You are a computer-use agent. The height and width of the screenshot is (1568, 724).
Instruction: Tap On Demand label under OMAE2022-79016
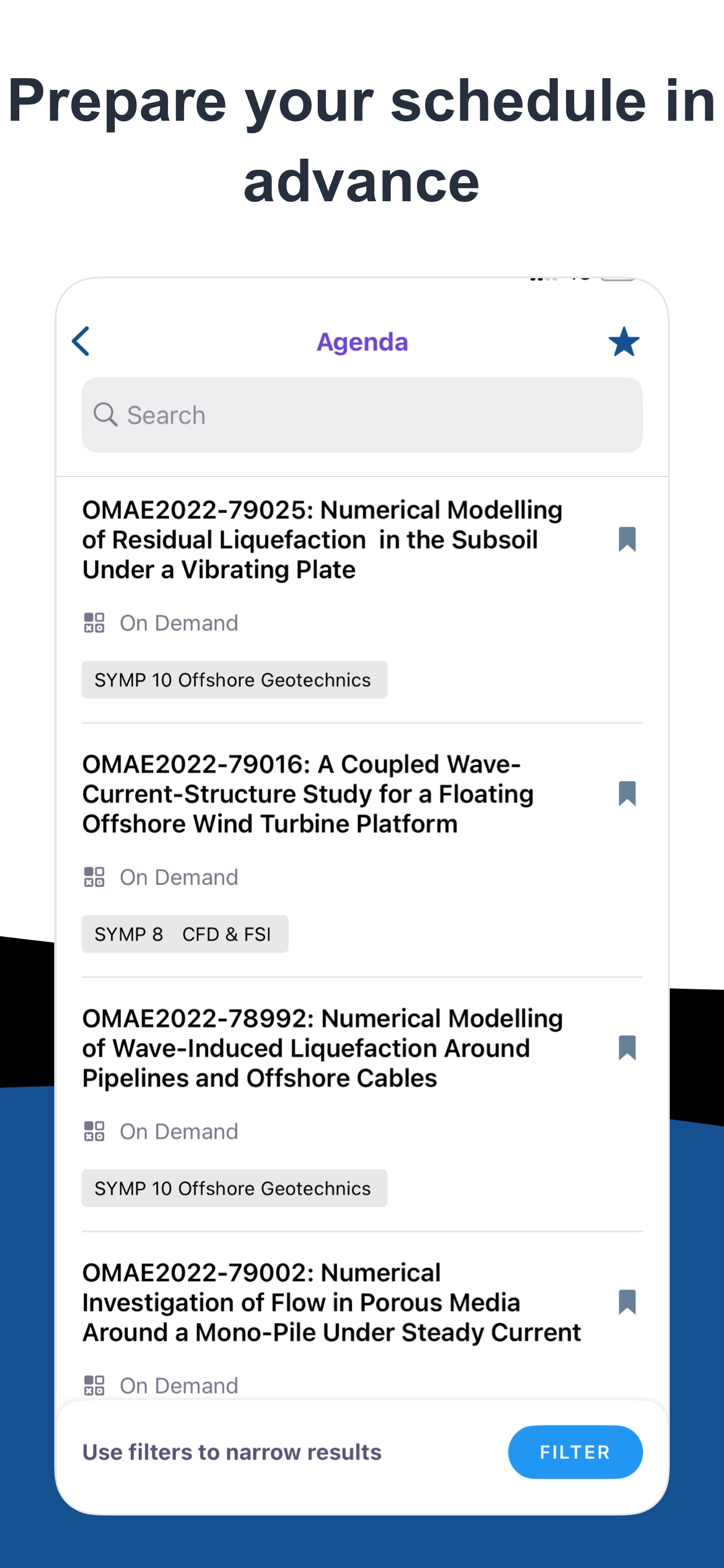pos(179,877)
